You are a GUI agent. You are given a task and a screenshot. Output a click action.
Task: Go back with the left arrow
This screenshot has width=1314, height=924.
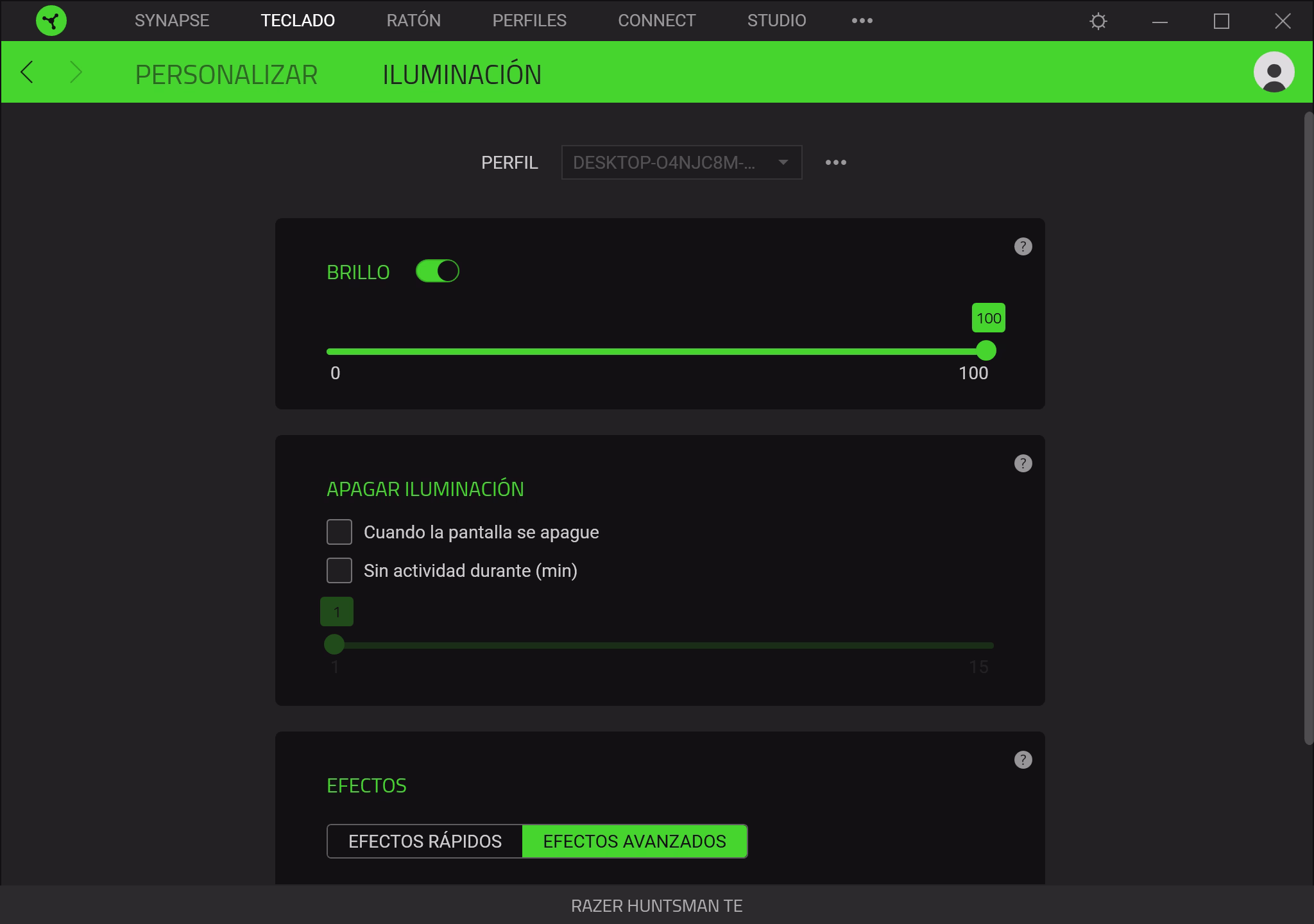point(27,72)
